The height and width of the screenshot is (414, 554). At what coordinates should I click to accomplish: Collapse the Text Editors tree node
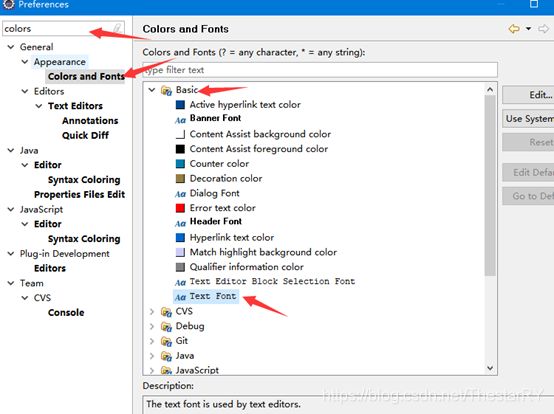39,106
